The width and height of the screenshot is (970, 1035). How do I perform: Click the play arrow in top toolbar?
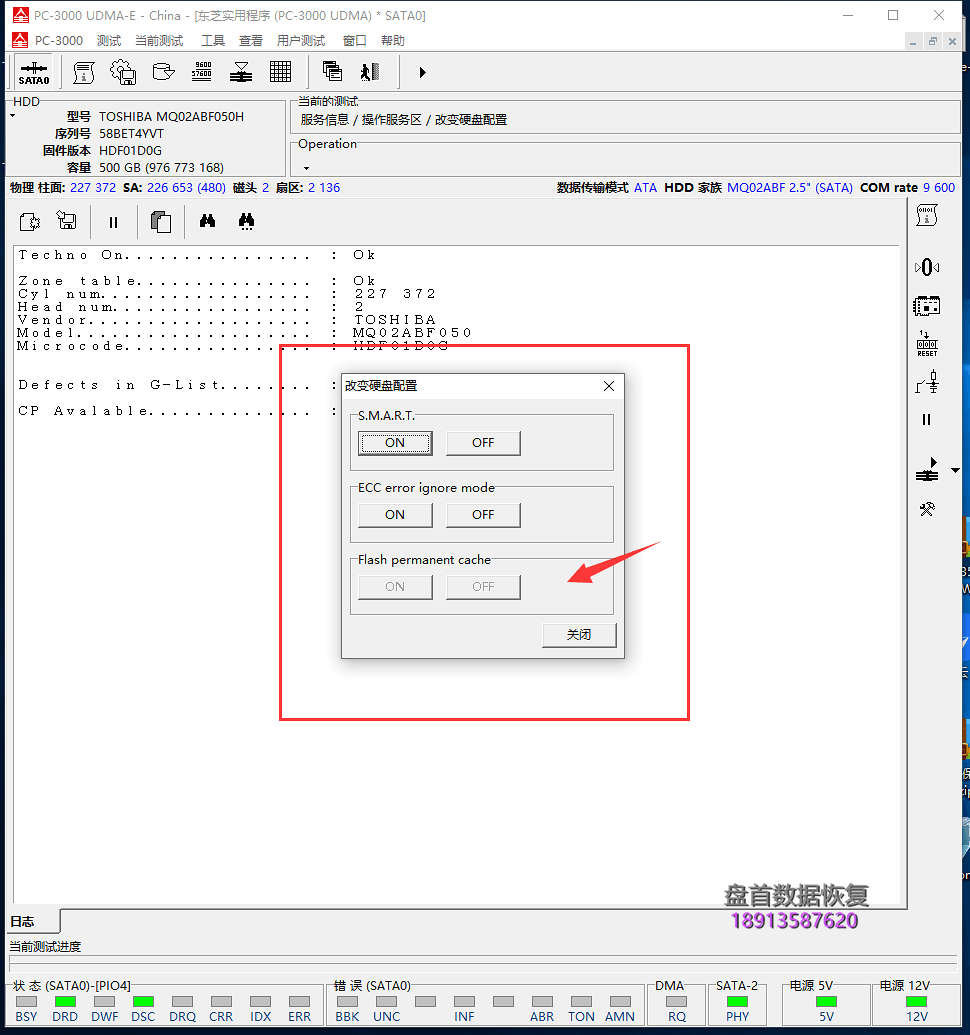point(422,72)
